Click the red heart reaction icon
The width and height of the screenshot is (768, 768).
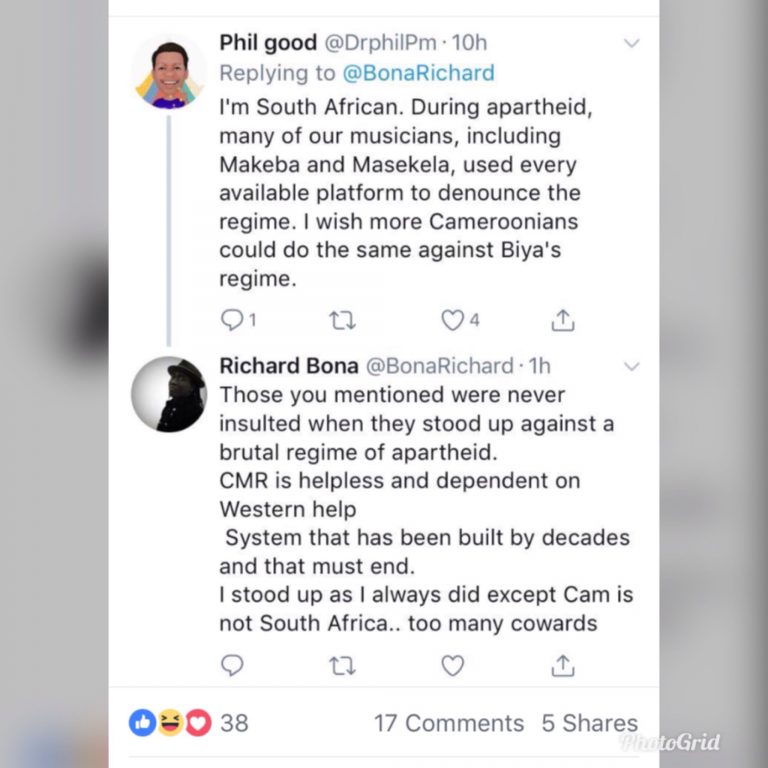(198, 722)
